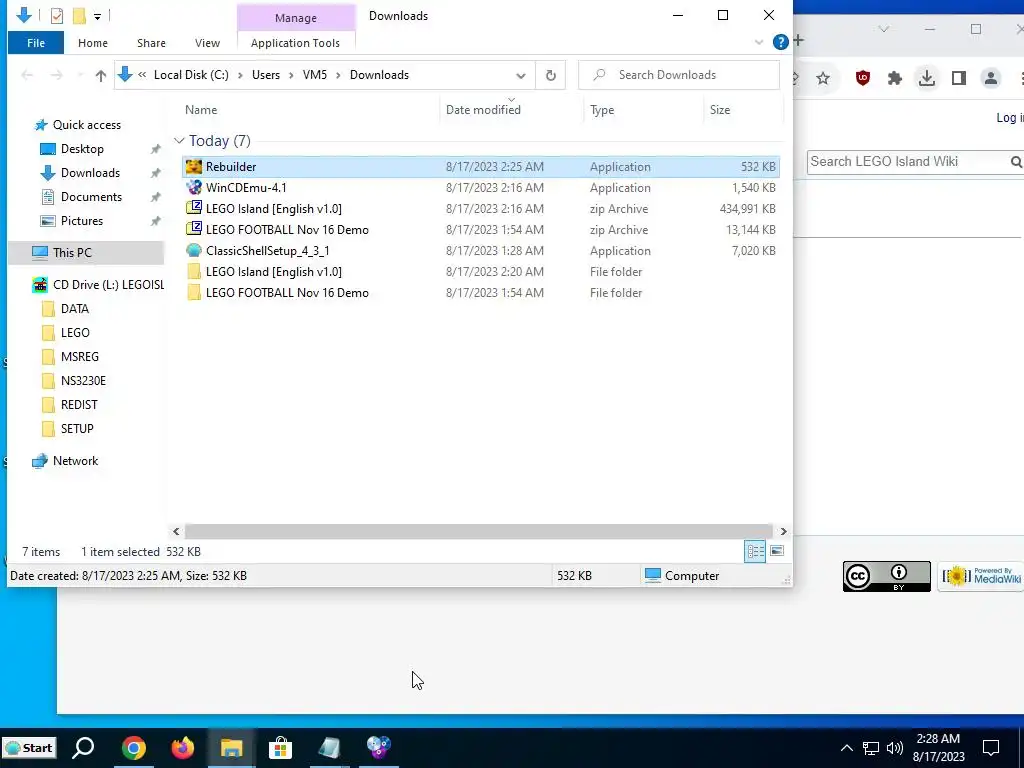Open uBlock Origin extension in browser
The image size is (1024, 768).
pos(863,78)
